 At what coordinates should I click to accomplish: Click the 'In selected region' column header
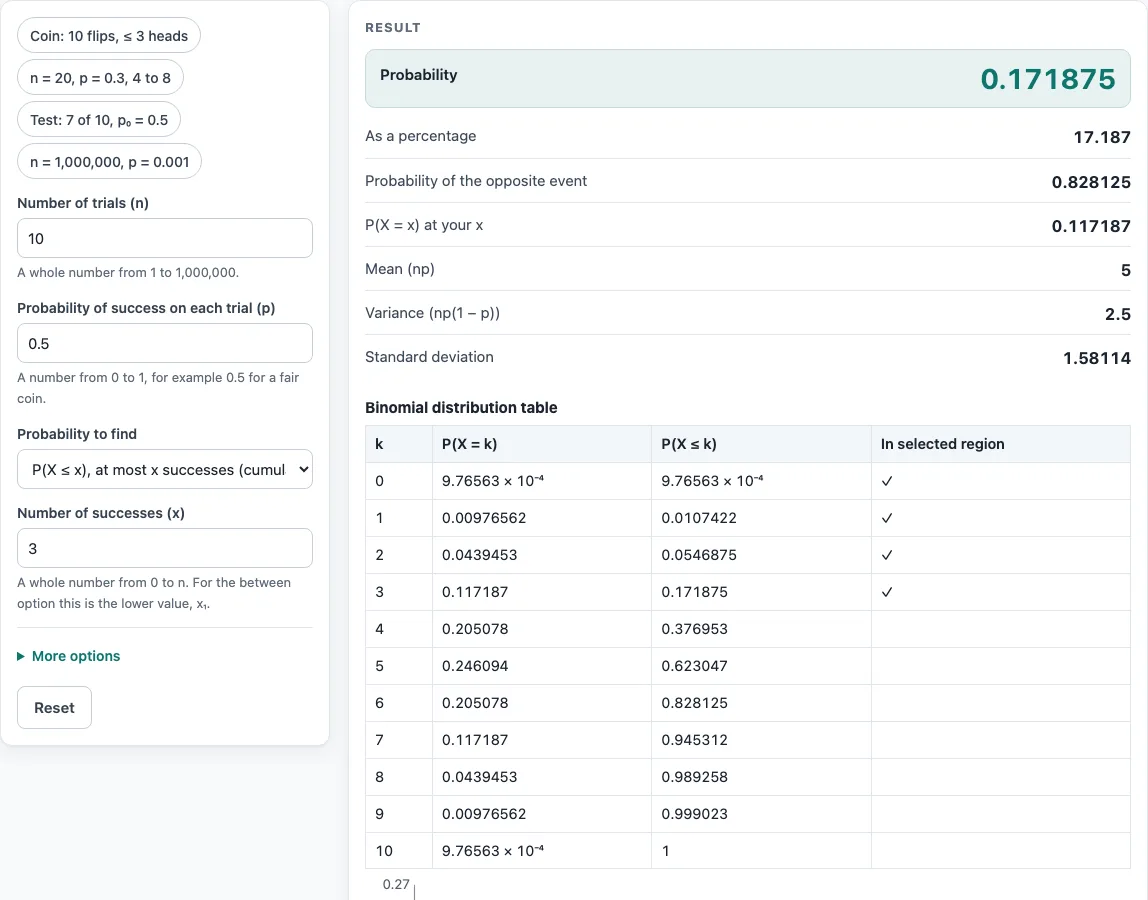(942, 444)
